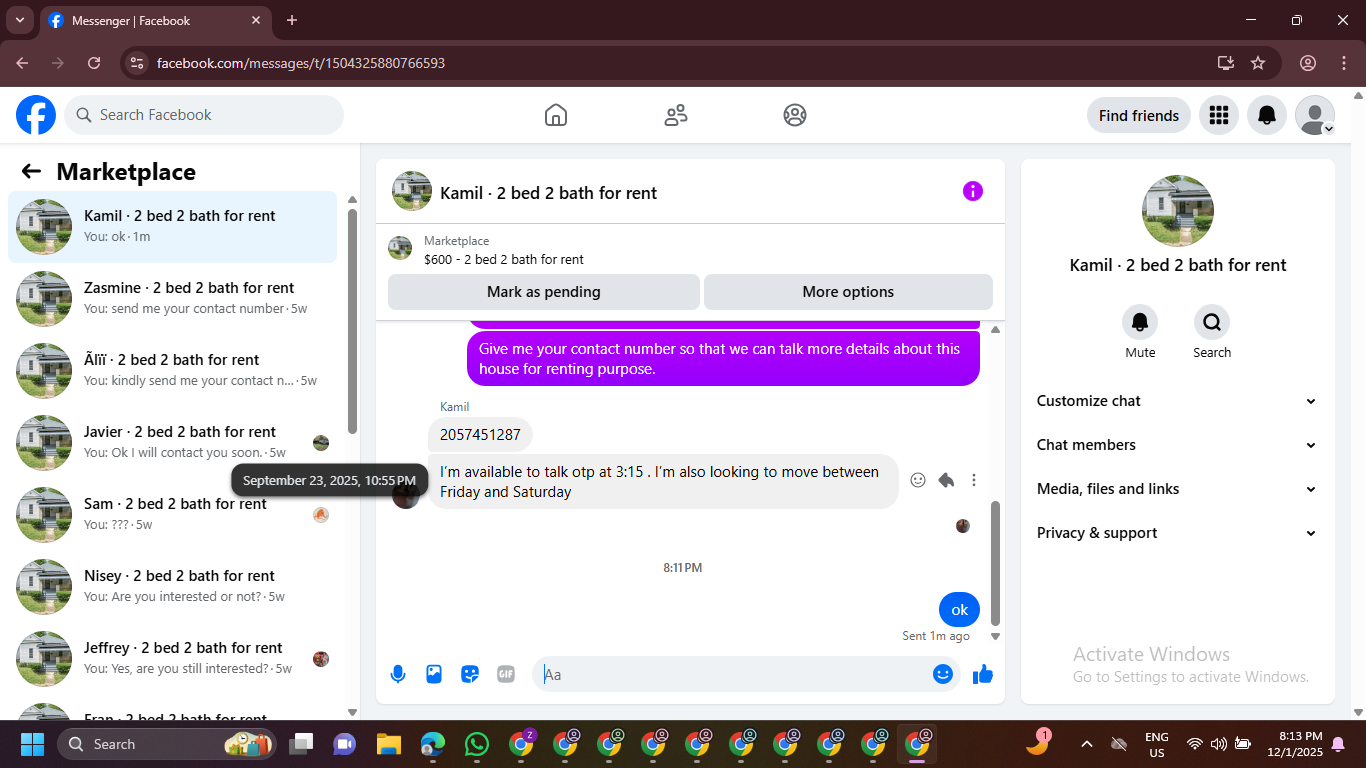Open File Explorer from the taskbar
Screen dimensions: 1366x768
pyautogui.click(x=388, y=744)
